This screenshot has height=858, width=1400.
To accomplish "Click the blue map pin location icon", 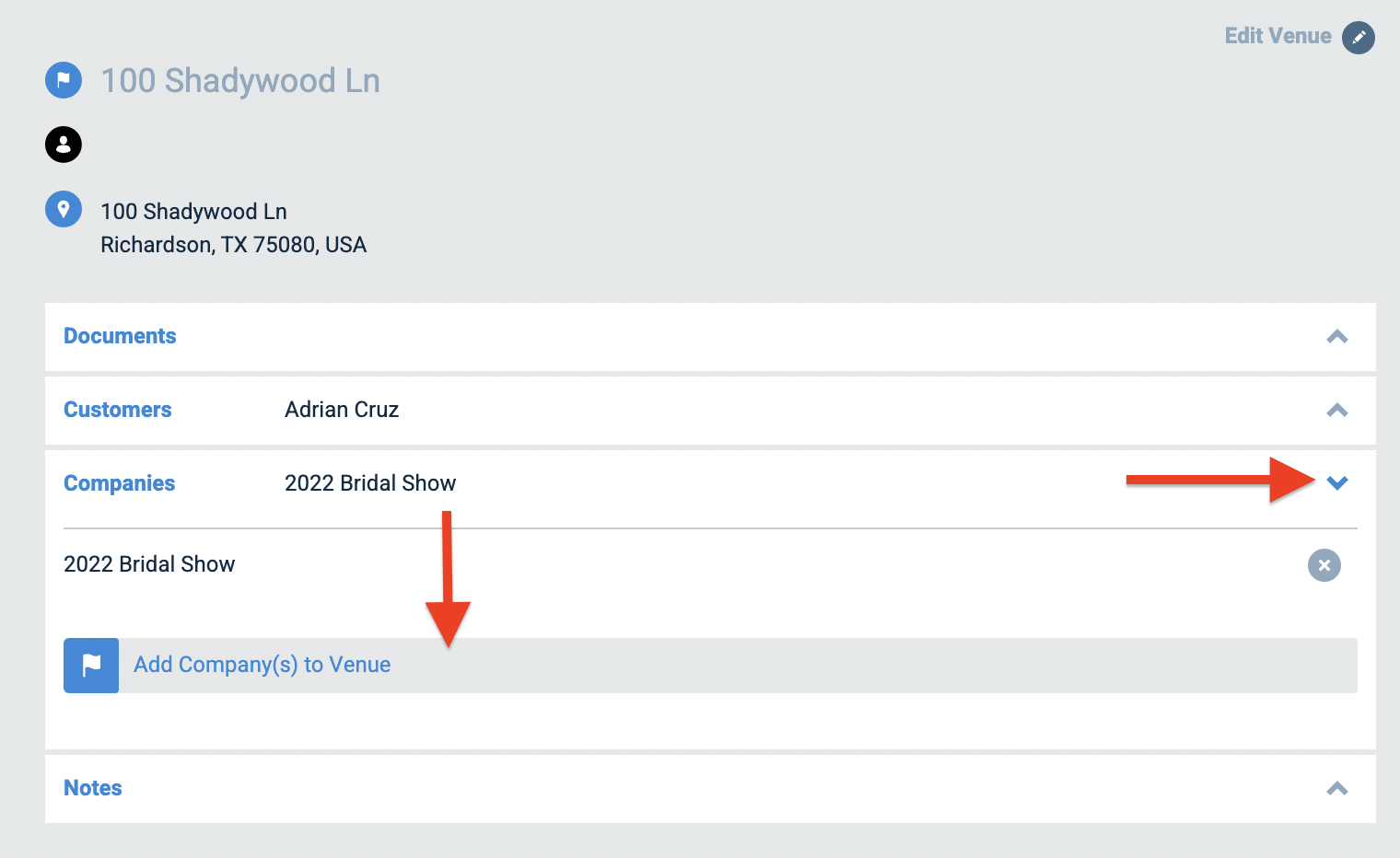I will pyautogui.click(x=64, y=209).
